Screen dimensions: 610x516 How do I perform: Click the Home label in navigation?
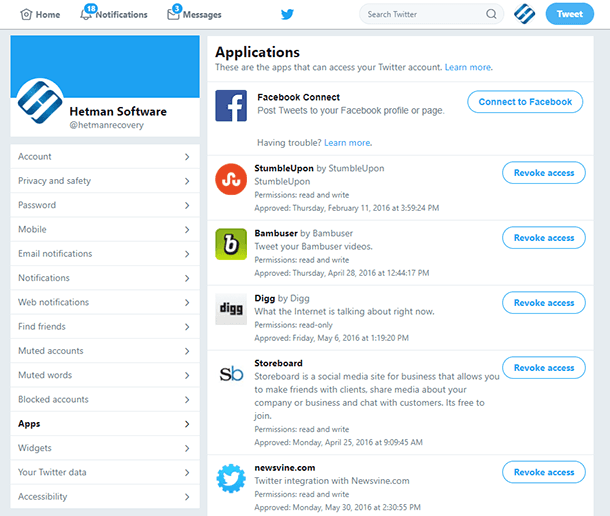48,15
